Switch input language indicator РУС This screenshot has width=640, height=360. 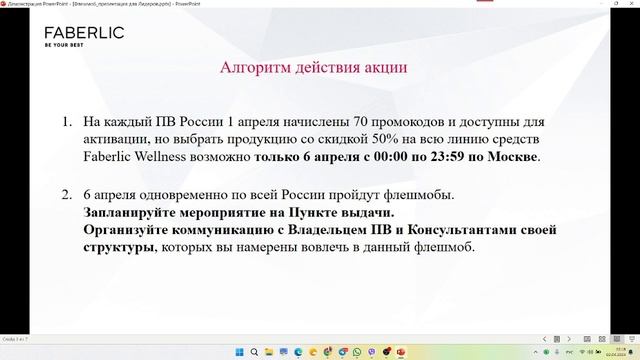pyautogui.click(x=569, y=352)
